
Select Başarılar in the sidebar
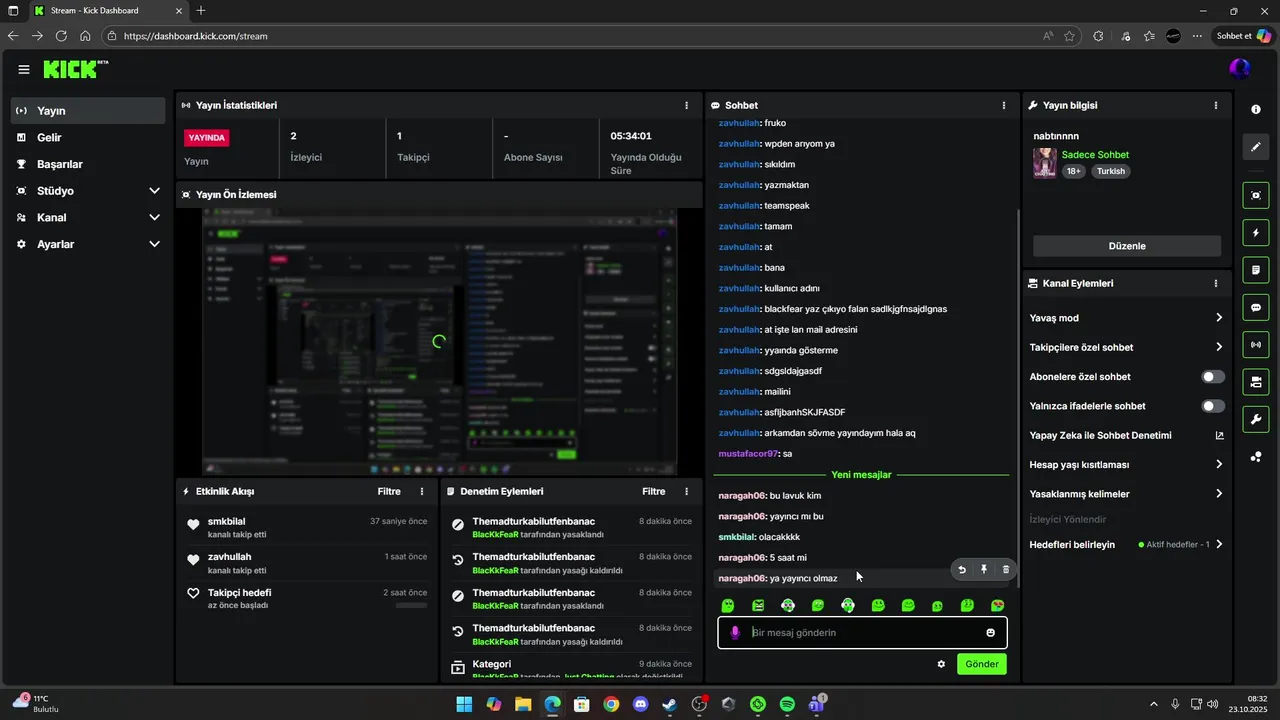pos(88,164)
